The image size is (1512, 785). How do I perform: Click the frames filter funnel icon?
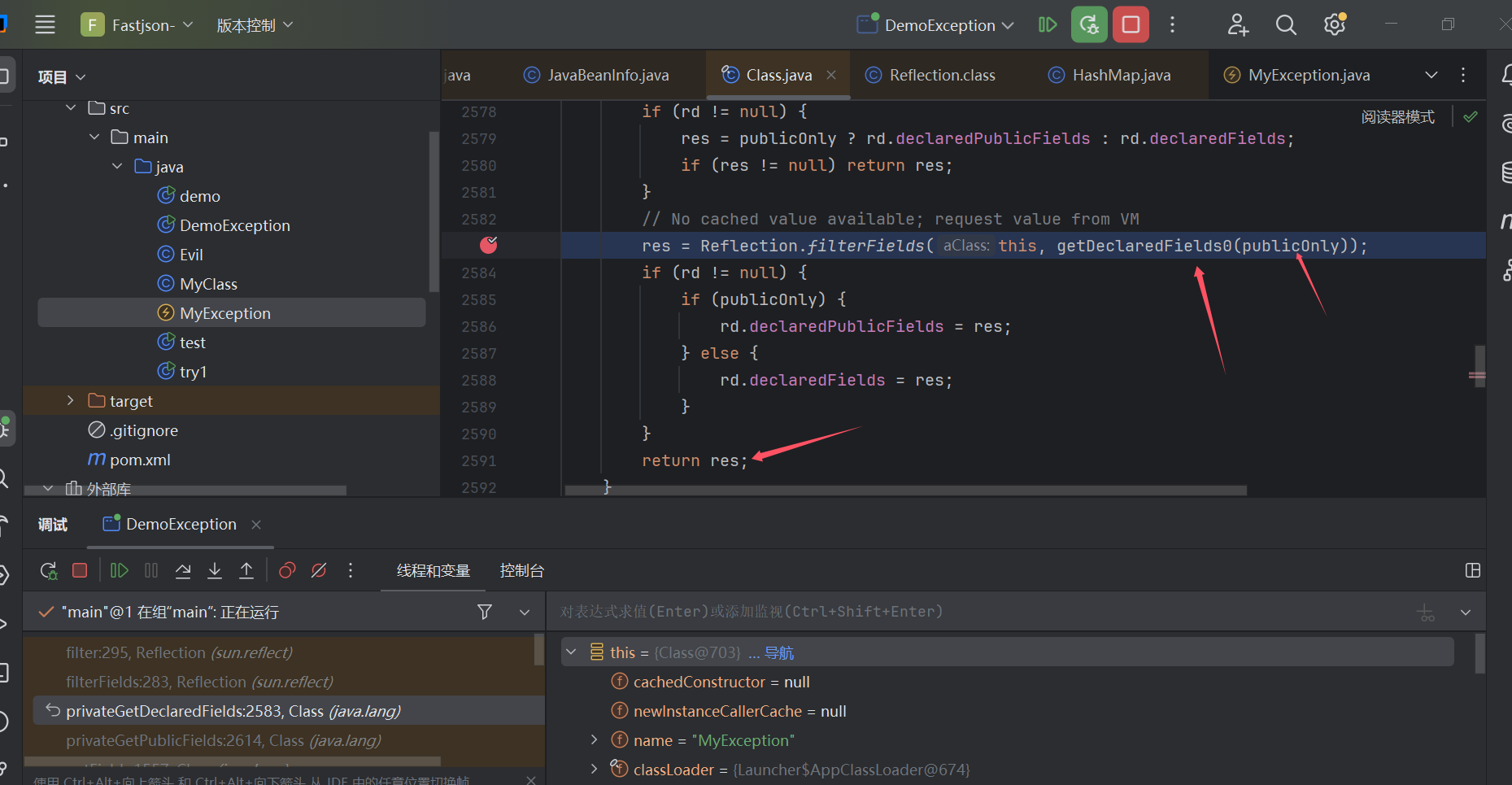tap(485, 612)
